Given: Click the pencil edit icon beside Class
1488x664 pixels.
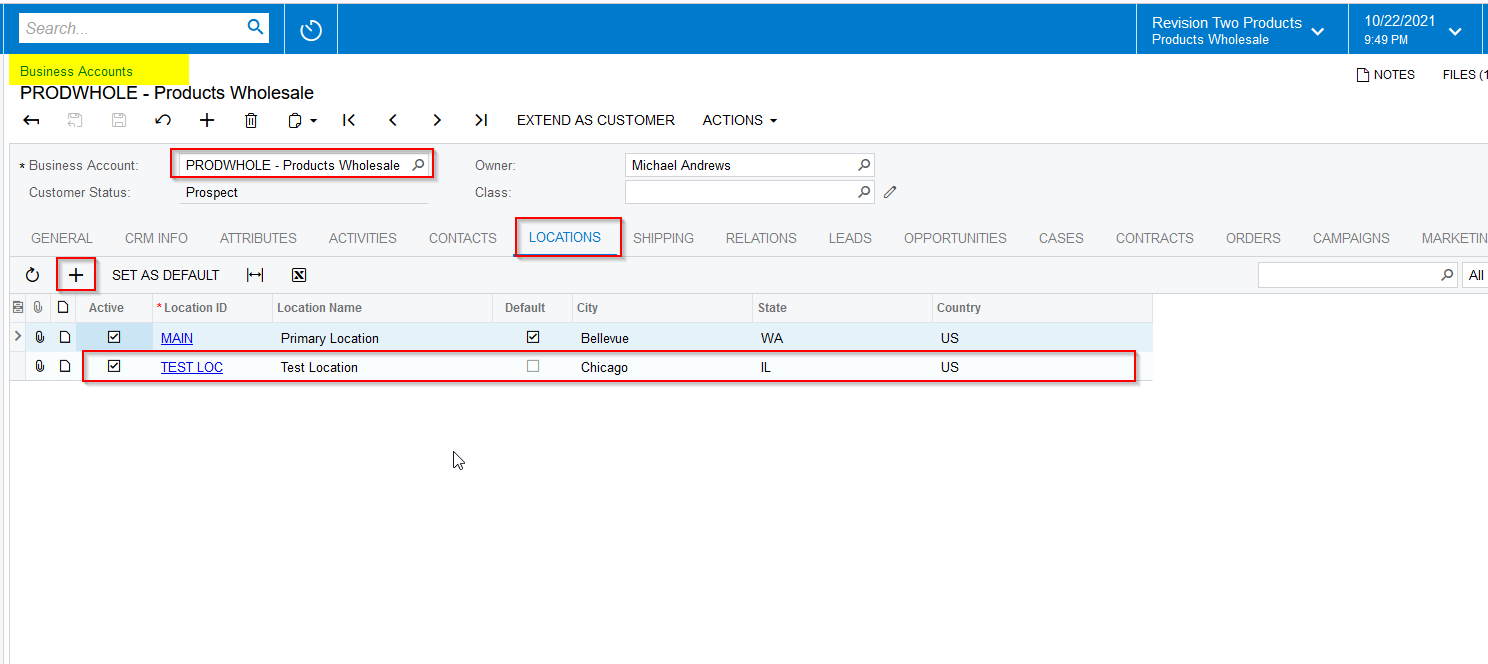Looking at the screenshot, I should coord(890,192).
